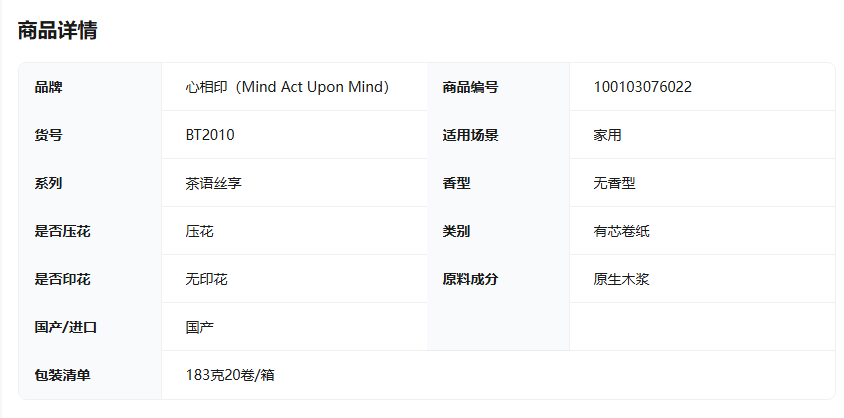Click the product number 100103076022
The width and height of the screenshot is (844, 418).
[643, 87]
